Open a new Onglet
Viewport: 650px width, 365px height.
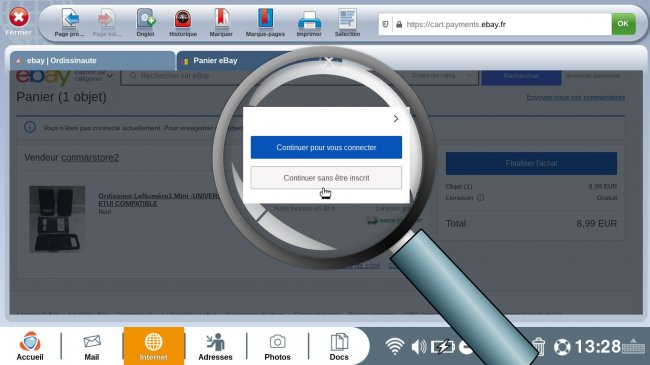tap(146, 19)
